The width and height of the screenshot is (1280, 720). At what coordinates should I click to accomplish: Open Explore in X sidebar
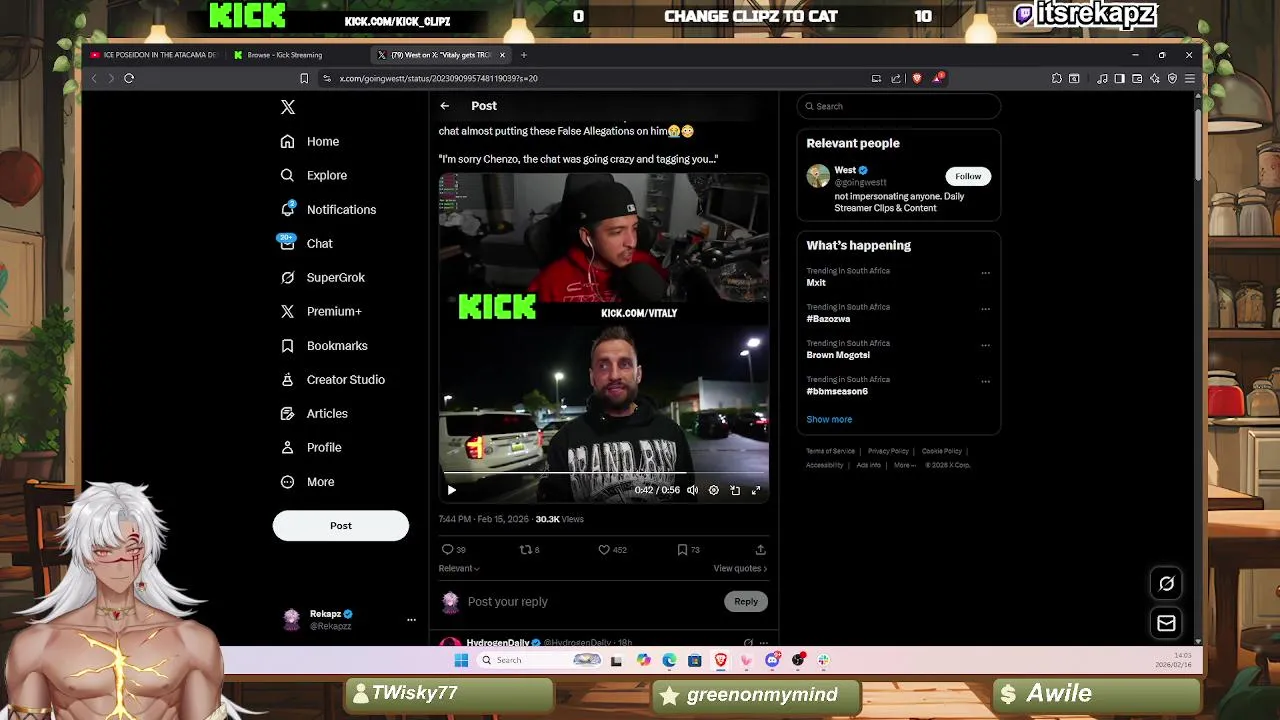[x=314, y=175]
